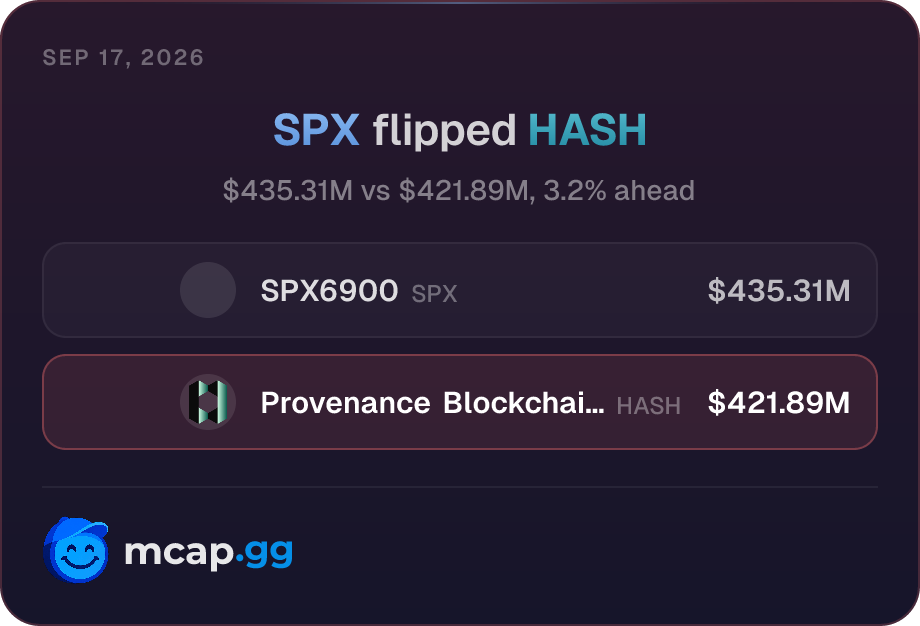
Task: Click the mcap.gg smiley mascot logo
Action: click(x=76, y=550)
